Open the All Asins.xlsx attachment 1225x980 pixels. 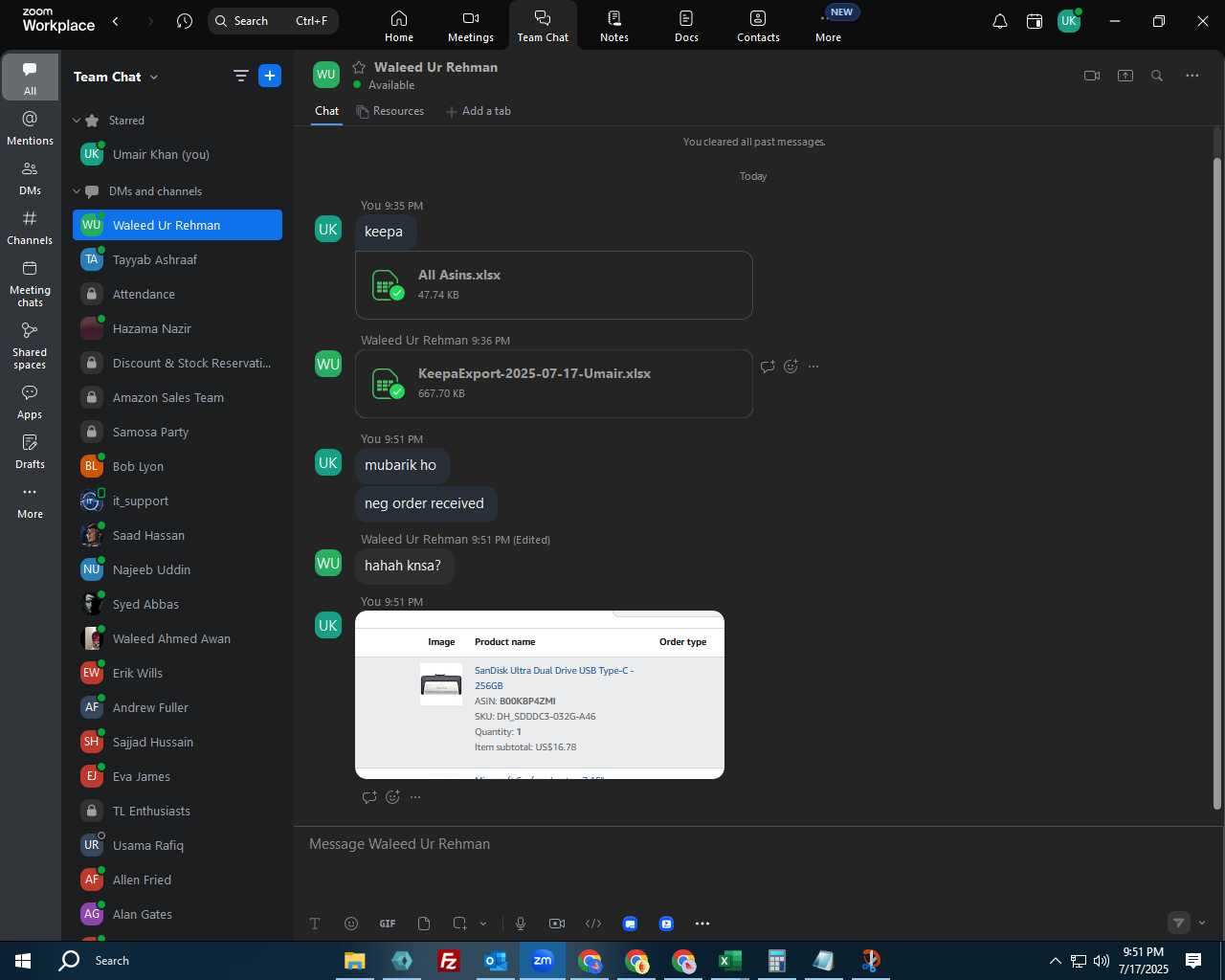coord(553,285)
